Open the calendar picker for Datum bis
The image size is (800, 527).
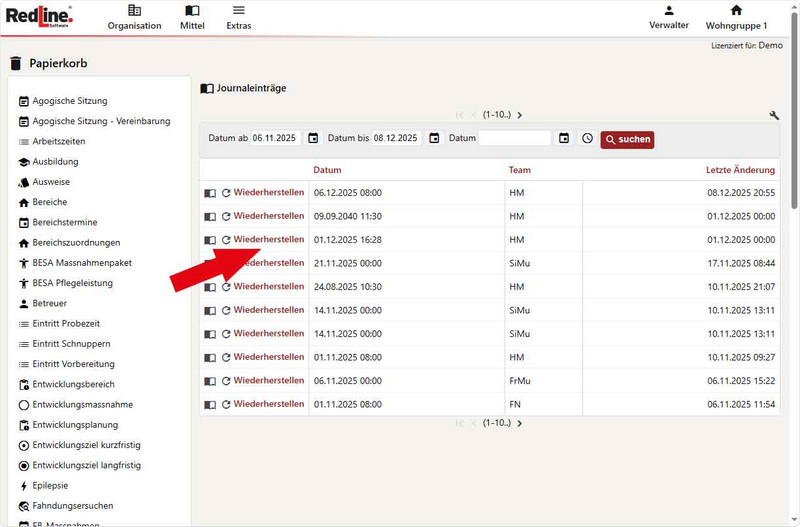click(x=434, y=138)
